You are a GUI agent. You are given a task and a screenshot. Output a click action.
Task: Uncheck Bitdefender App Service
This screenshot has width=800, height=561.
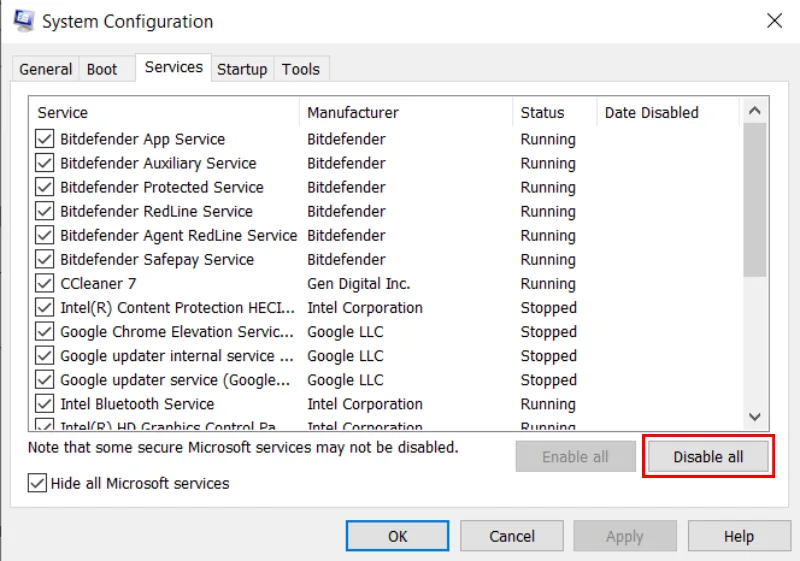point(44,139)
